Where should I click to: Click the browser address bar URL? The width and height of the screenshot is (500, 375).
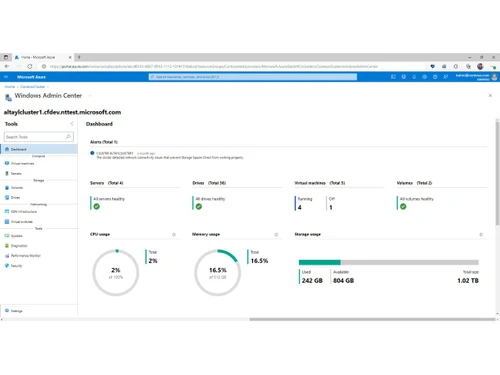click(213, 66)
